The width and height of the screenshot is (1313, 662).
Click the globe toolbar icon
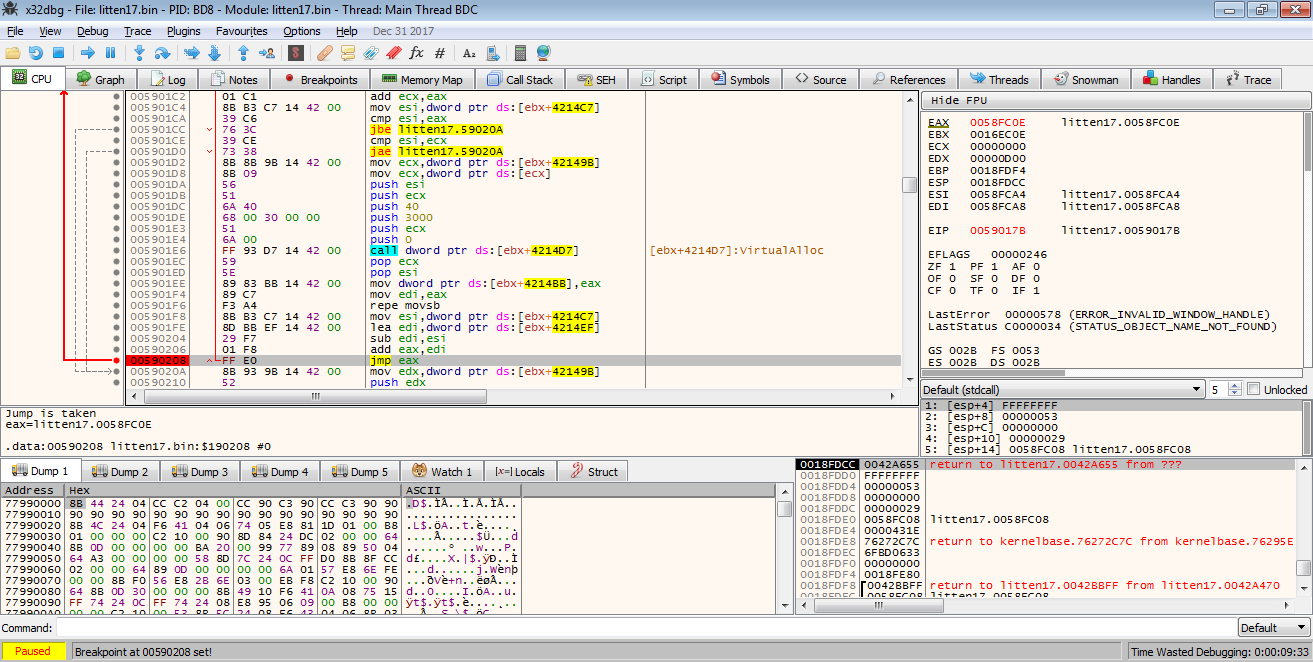543,52
